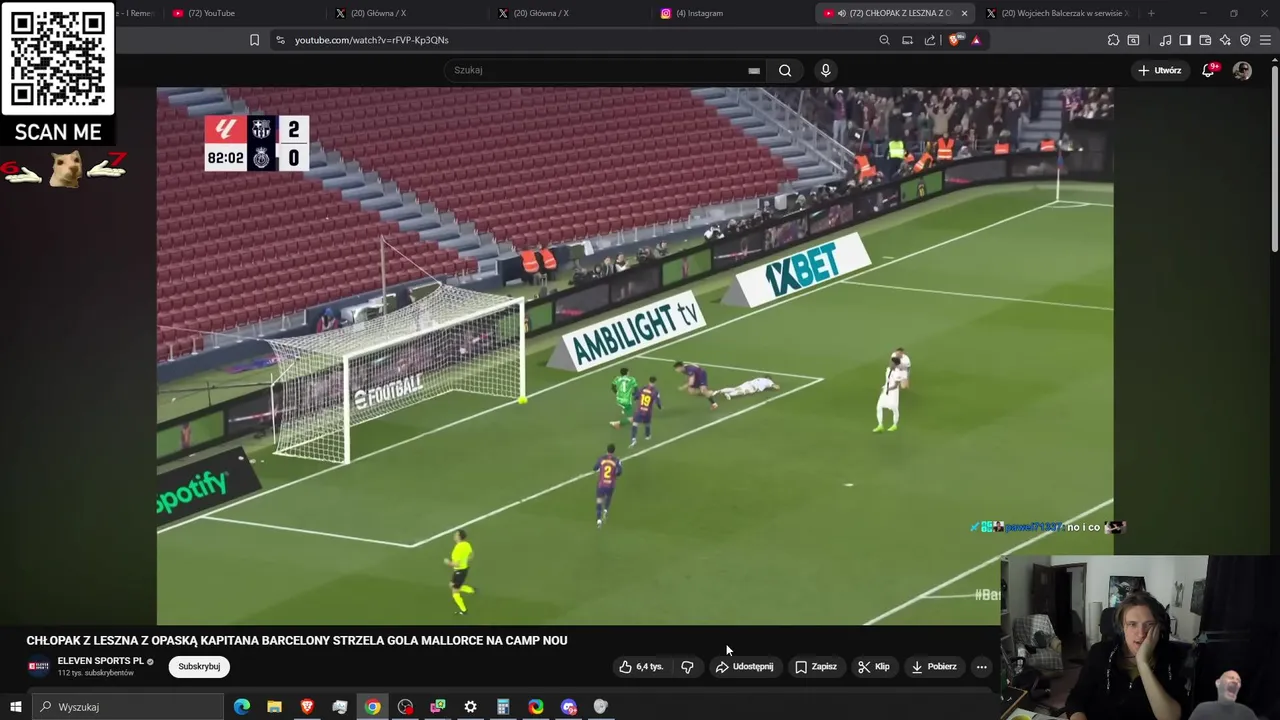The width and height of the screenshot is (1280, 720).
Task: Open the Leo AI sparkle icon
Action: click(x=1225, y=40)
